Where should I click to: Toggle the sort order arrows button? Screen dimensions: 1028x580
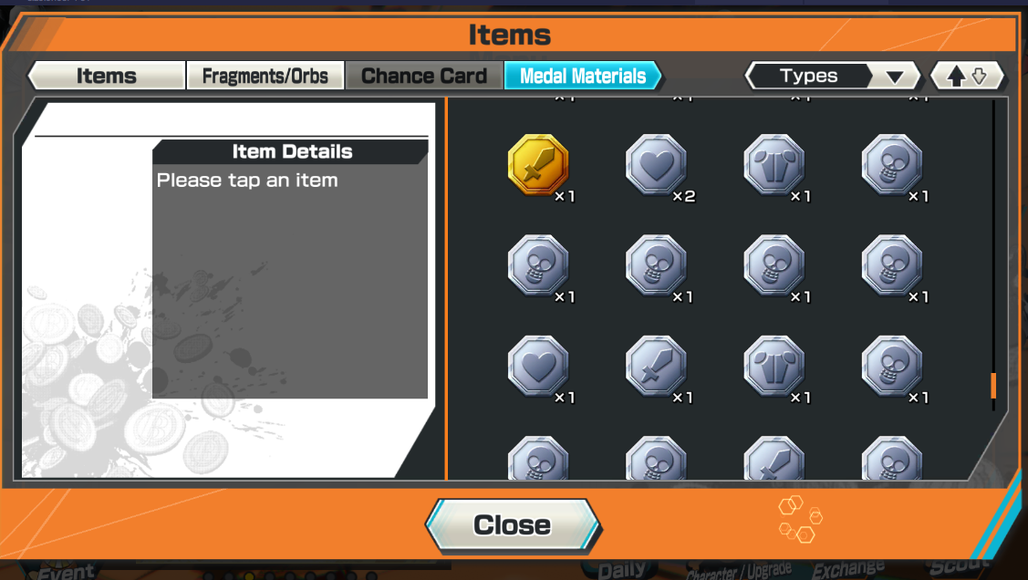pos(967,76)
